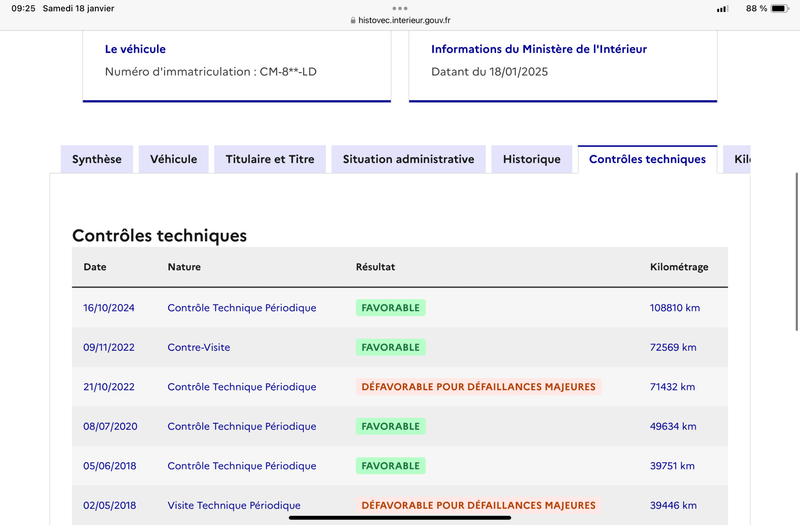Open the Véhicule tab
Screen dimensions: 800x525
173,159
